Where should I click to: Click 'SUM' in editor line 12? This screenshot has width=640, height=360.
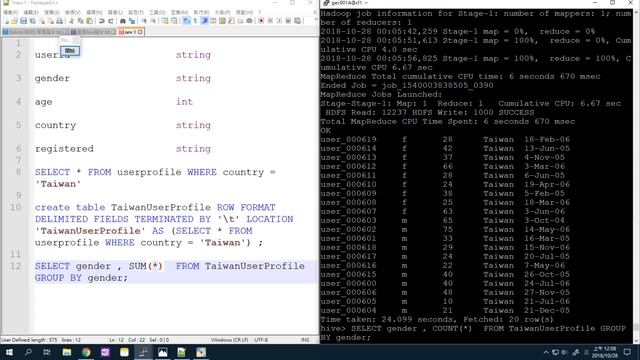[x=138, y=266]
